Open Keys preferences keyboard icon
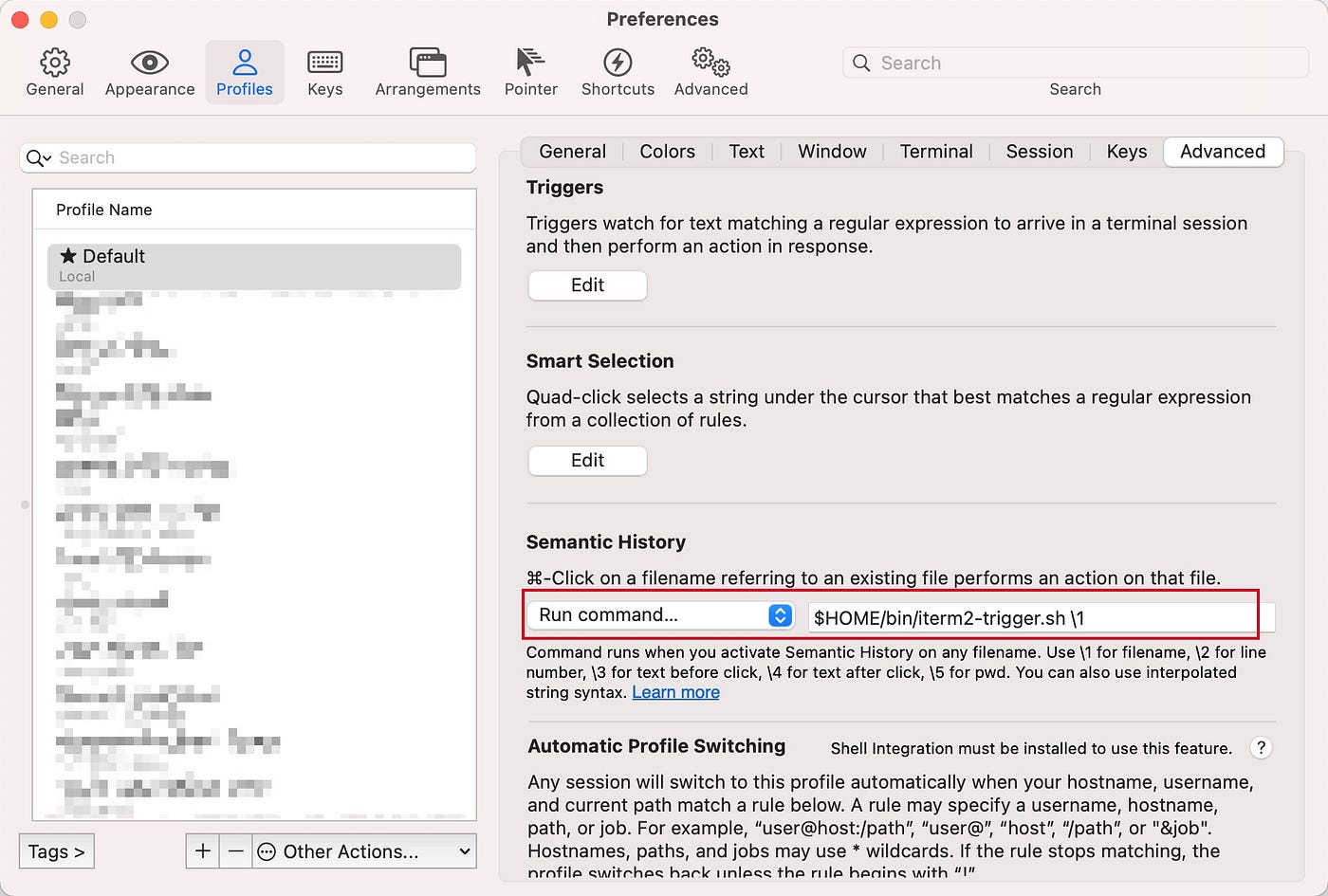This screenshot has width=1328, height=896. pos(325,63)
